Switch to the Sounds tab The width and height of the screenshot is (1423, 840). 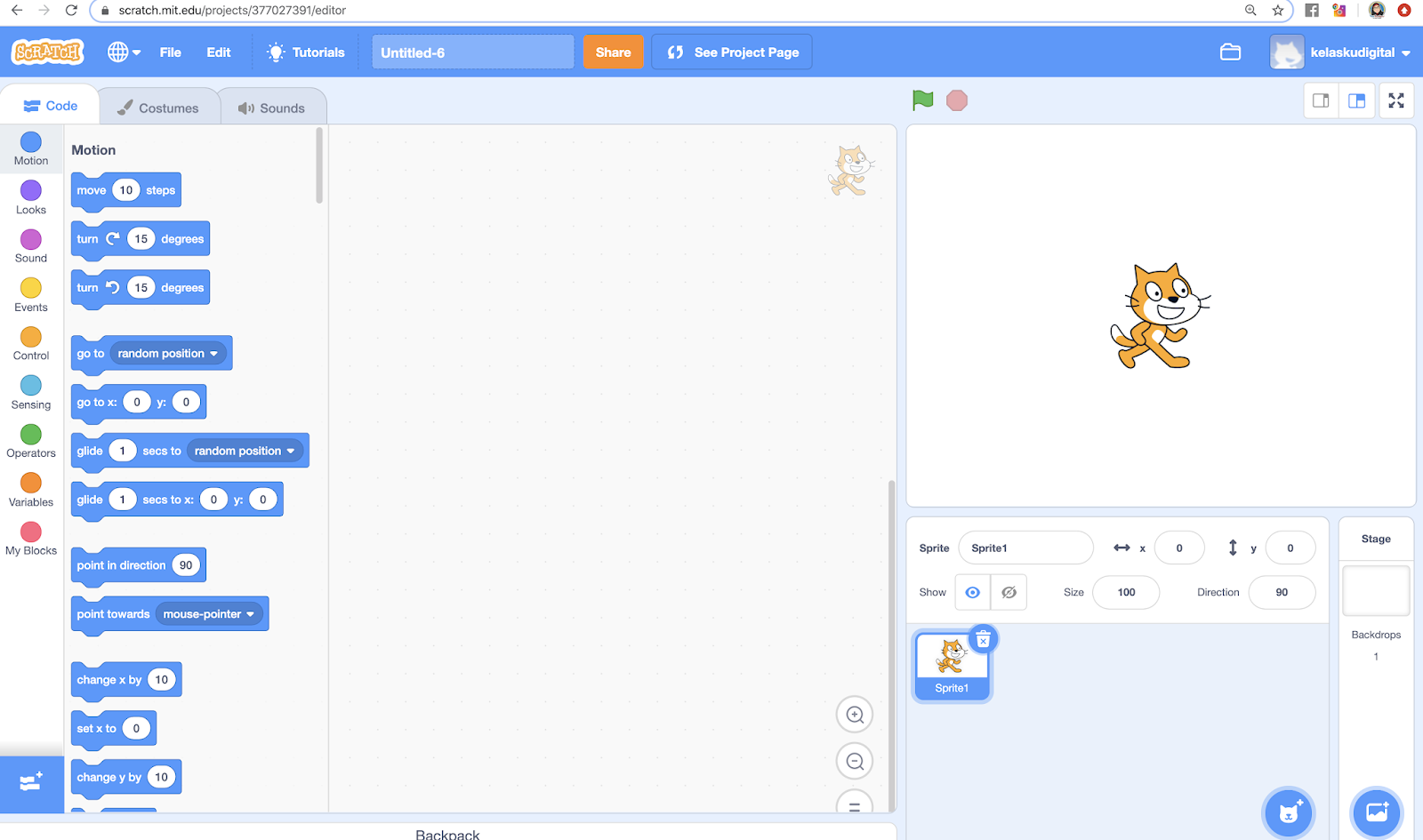tap(271, 108)
